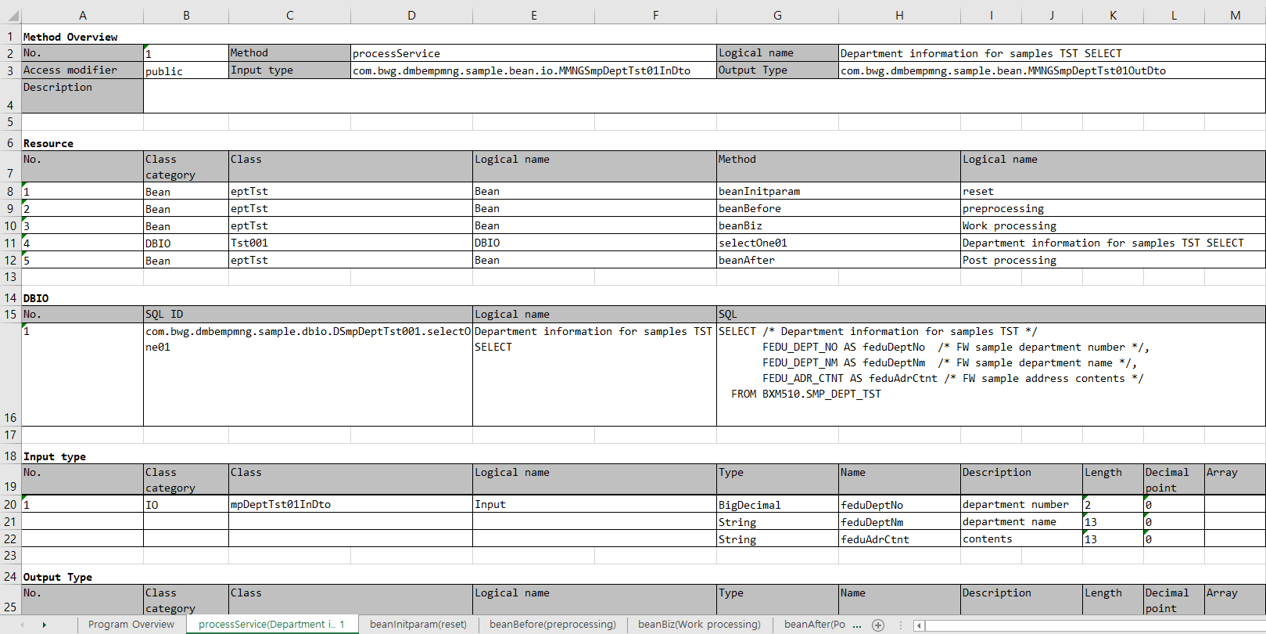Click the horizontal scrollbar track
This screenshot has height=634, width=1266.
pyautogui.click(x=1090, y=625)
